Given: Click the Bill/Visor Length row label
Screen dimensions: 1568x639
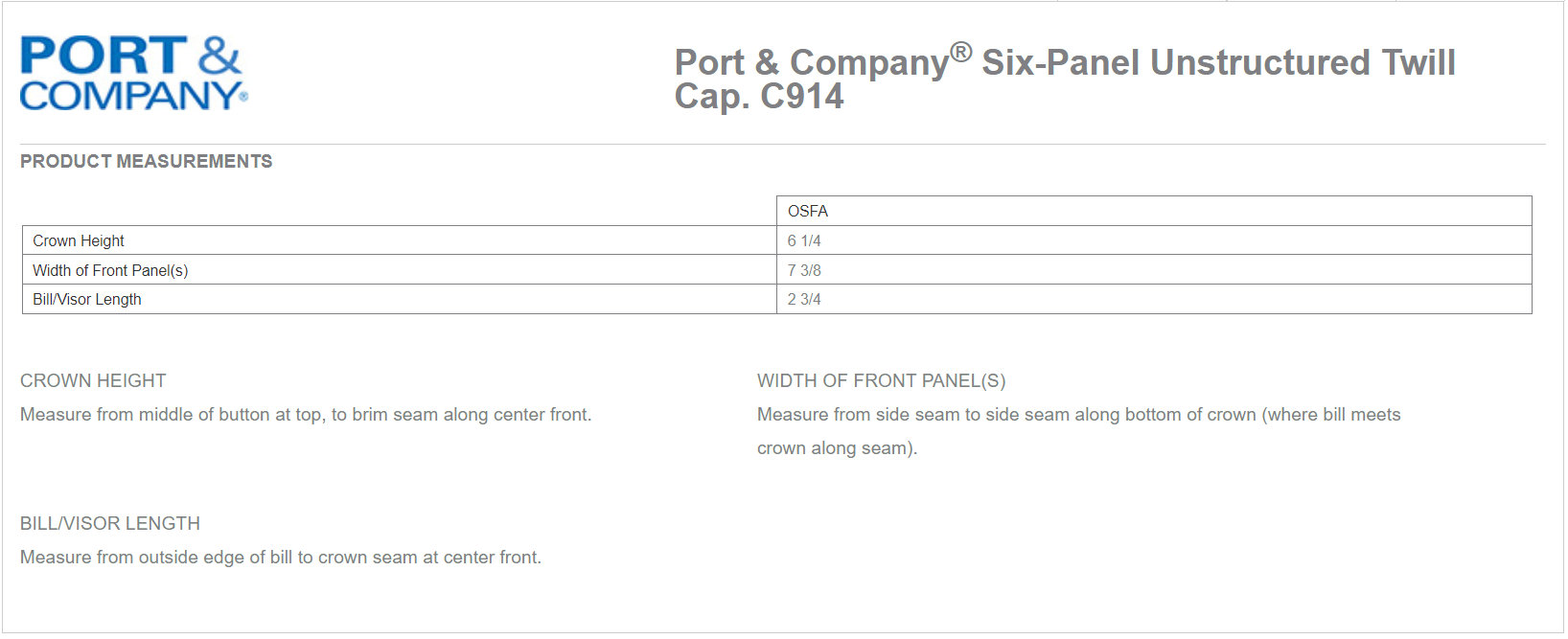Looking at the screenshot, I should [x=87, y=300].
